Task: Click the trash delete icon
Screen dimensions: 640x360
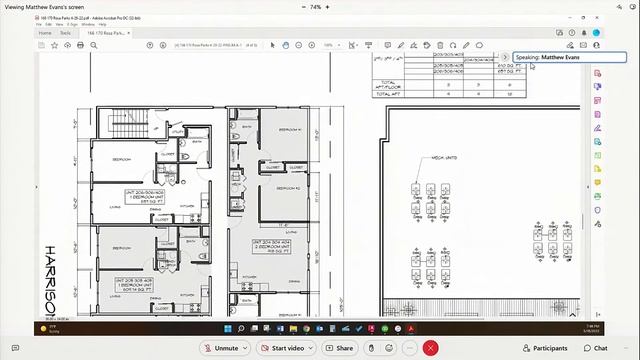Action: (x=440, y=45)
